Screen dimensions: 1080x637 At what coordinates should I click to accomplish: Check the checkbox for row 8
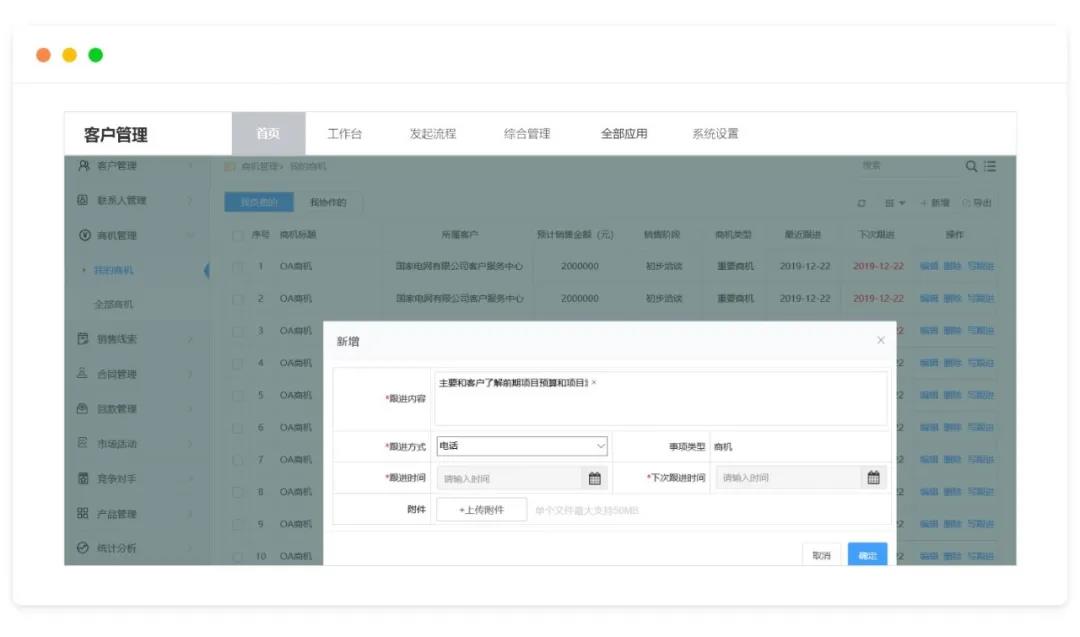point(238,492)
